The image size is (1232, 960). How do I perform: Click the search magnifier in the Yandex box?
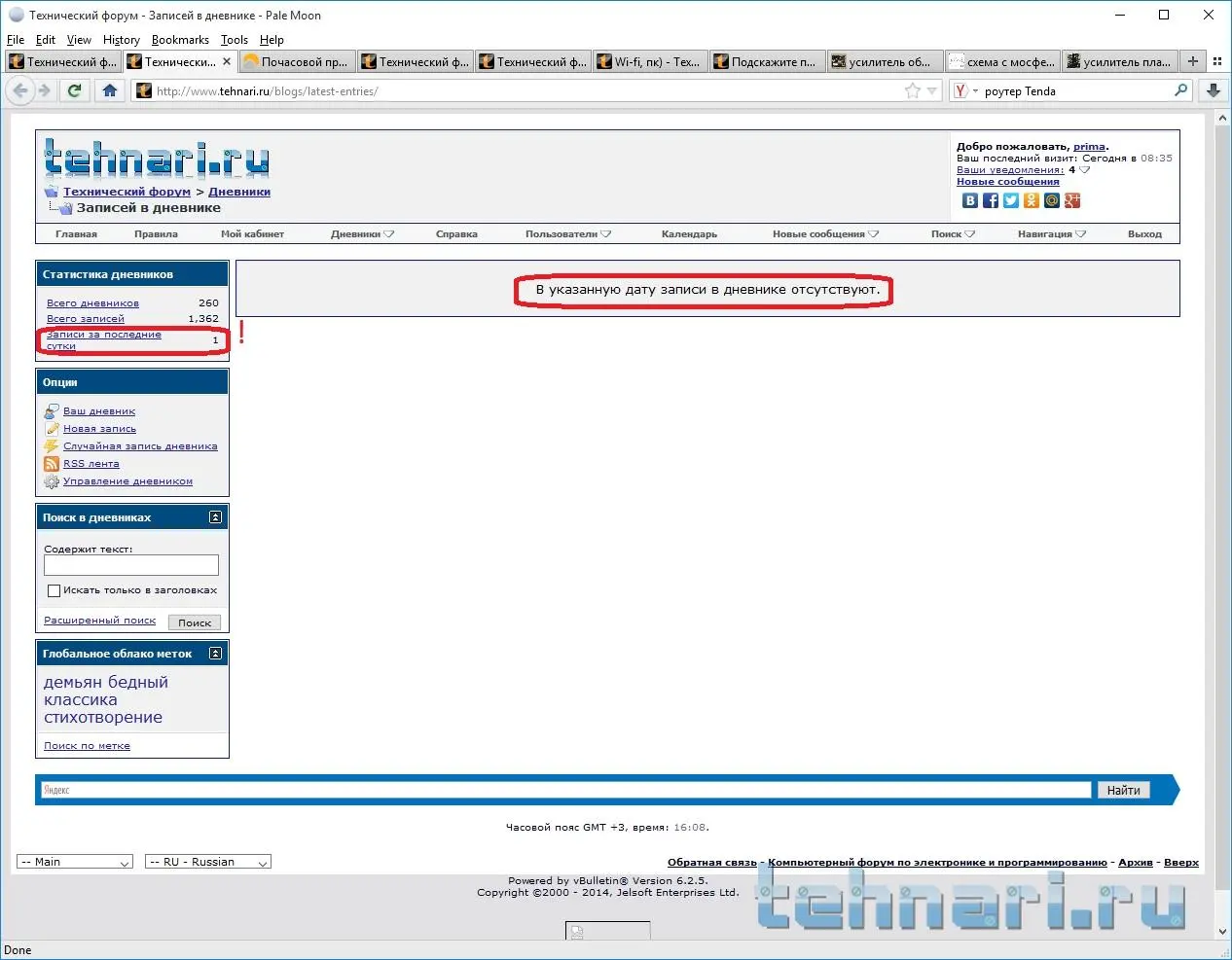1181,90
